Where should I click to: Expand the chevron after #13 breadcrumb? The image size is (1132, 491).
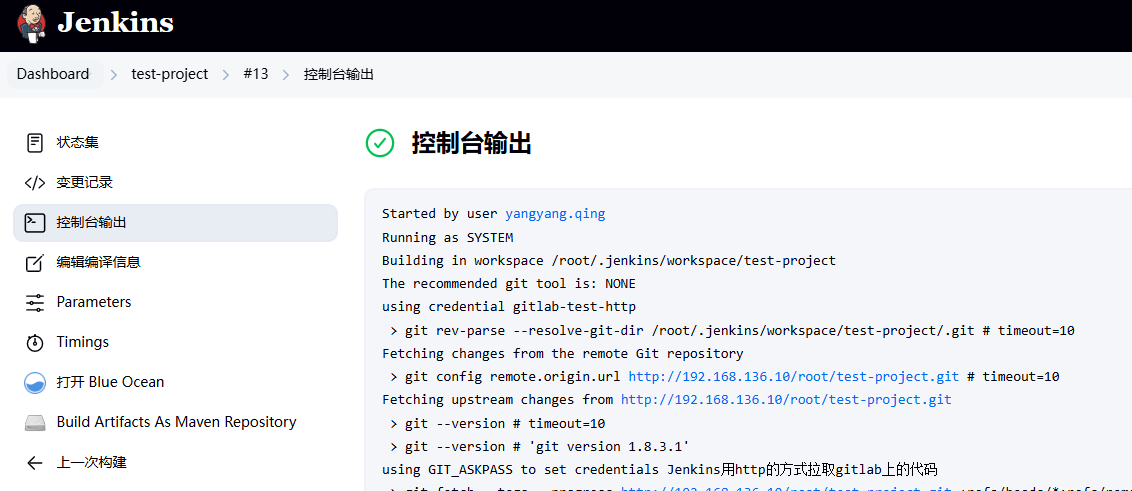click(286, 74)
